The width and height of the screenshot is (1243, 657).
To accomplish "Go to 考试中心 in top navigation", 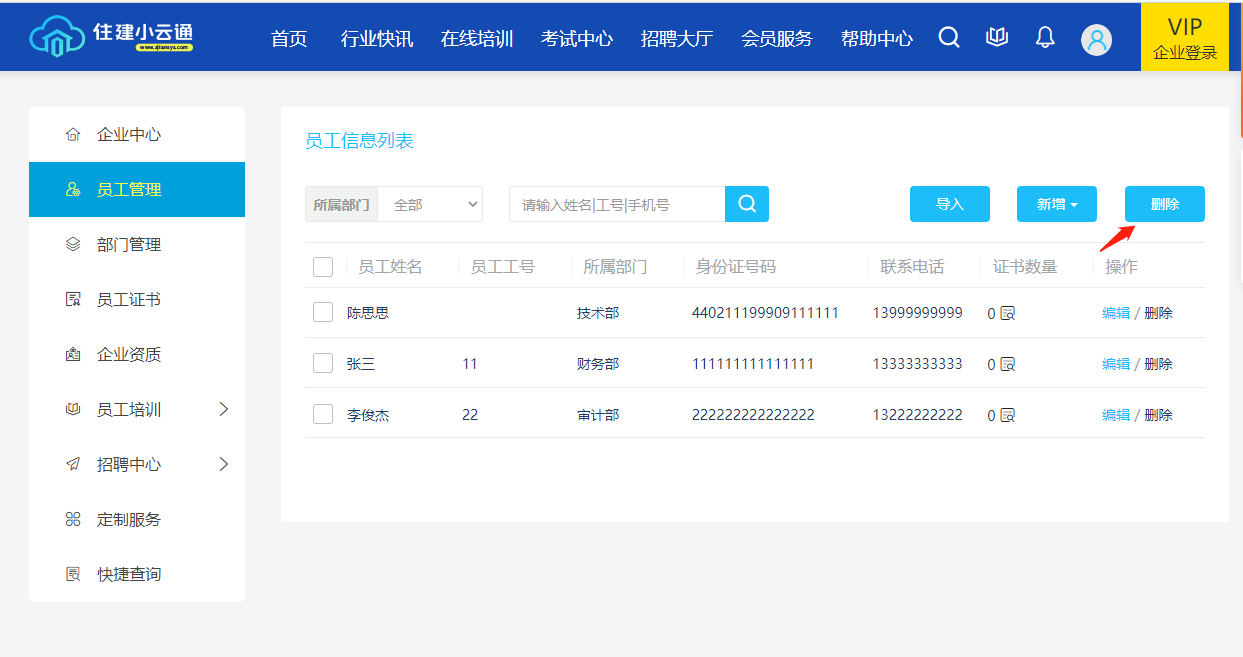I will 577,39.
